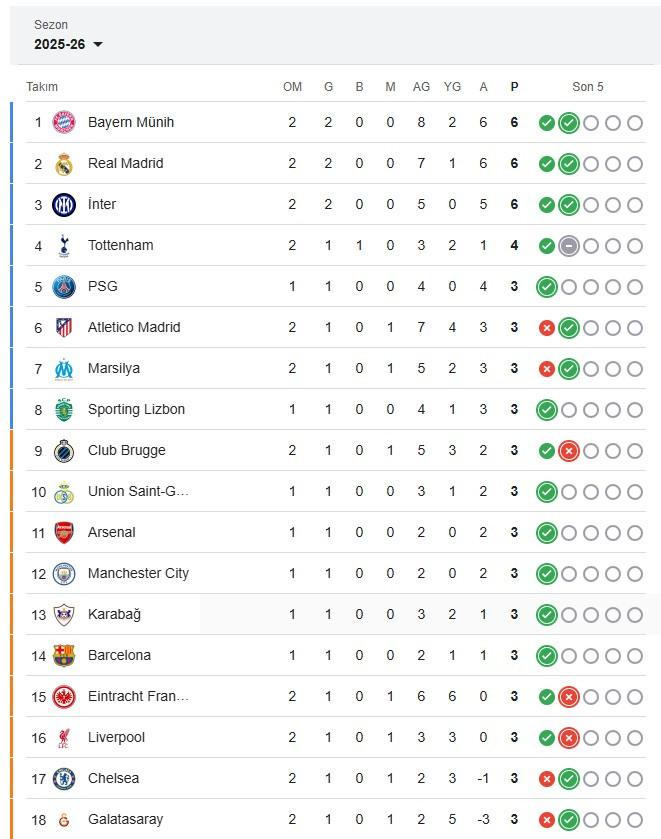The width and height of the screenshot is (661, 839).
Task: Click the Barcelona club crest
Action: 64,655
